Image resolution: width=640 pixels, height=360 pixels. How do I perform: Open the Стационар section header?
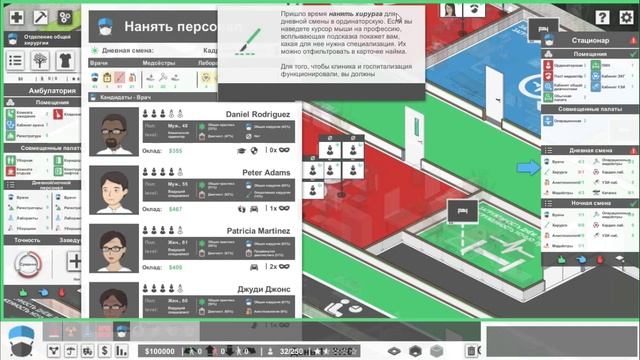coord(590,40)
